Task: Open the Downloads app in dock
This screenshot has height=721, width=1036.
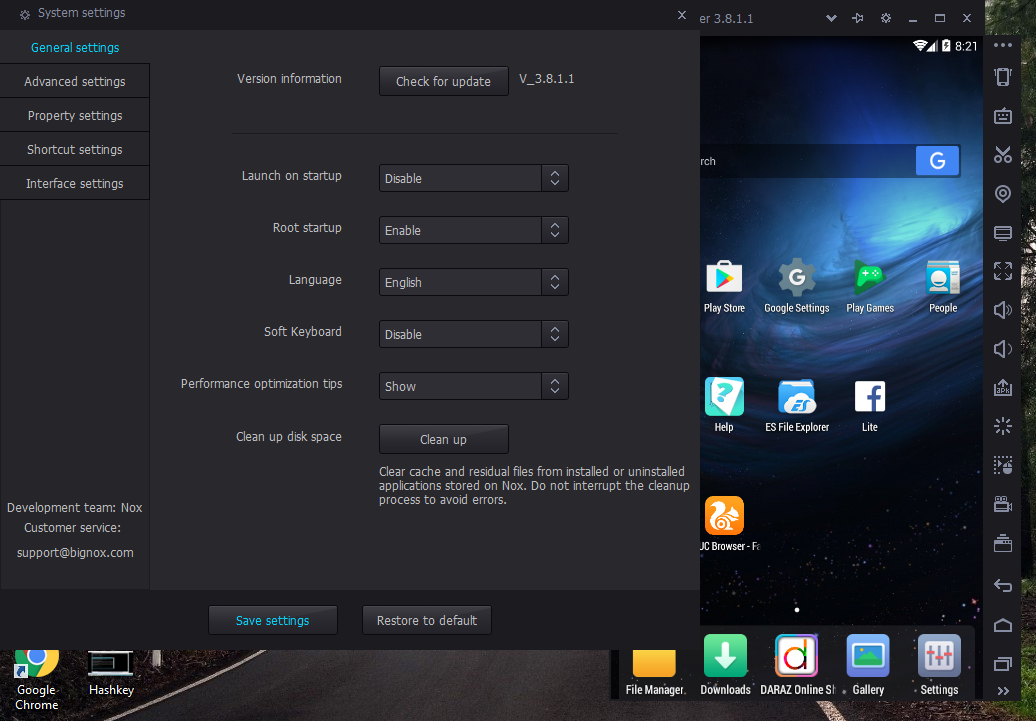Action: click(x=725, y=656)
